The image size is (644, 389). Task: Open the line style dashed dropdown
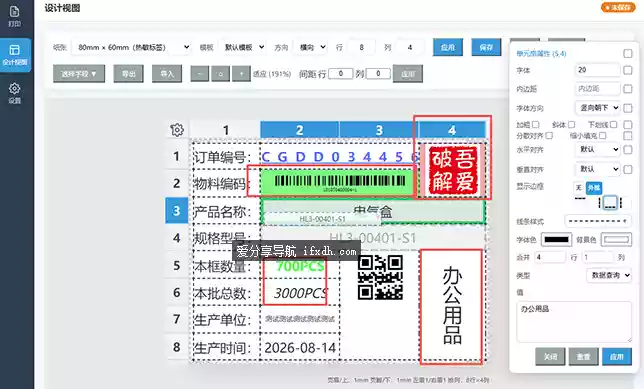[598, 221]
